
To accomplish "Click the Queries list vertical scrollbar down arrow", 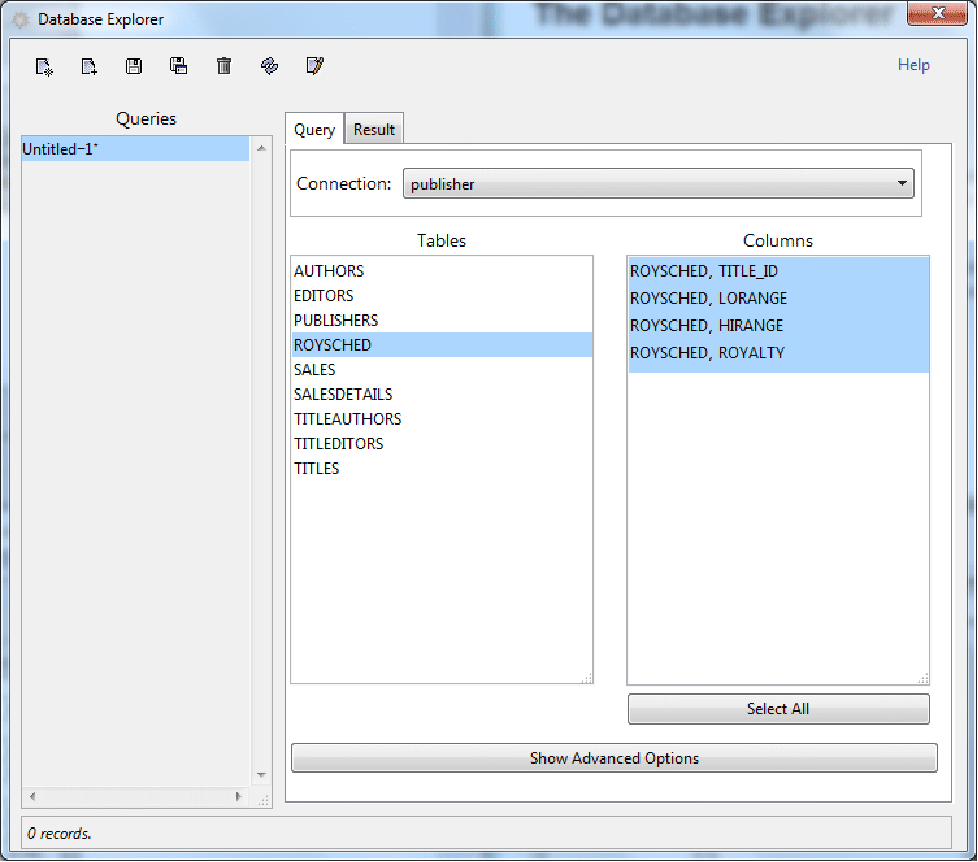I will [x=262, y=775].
